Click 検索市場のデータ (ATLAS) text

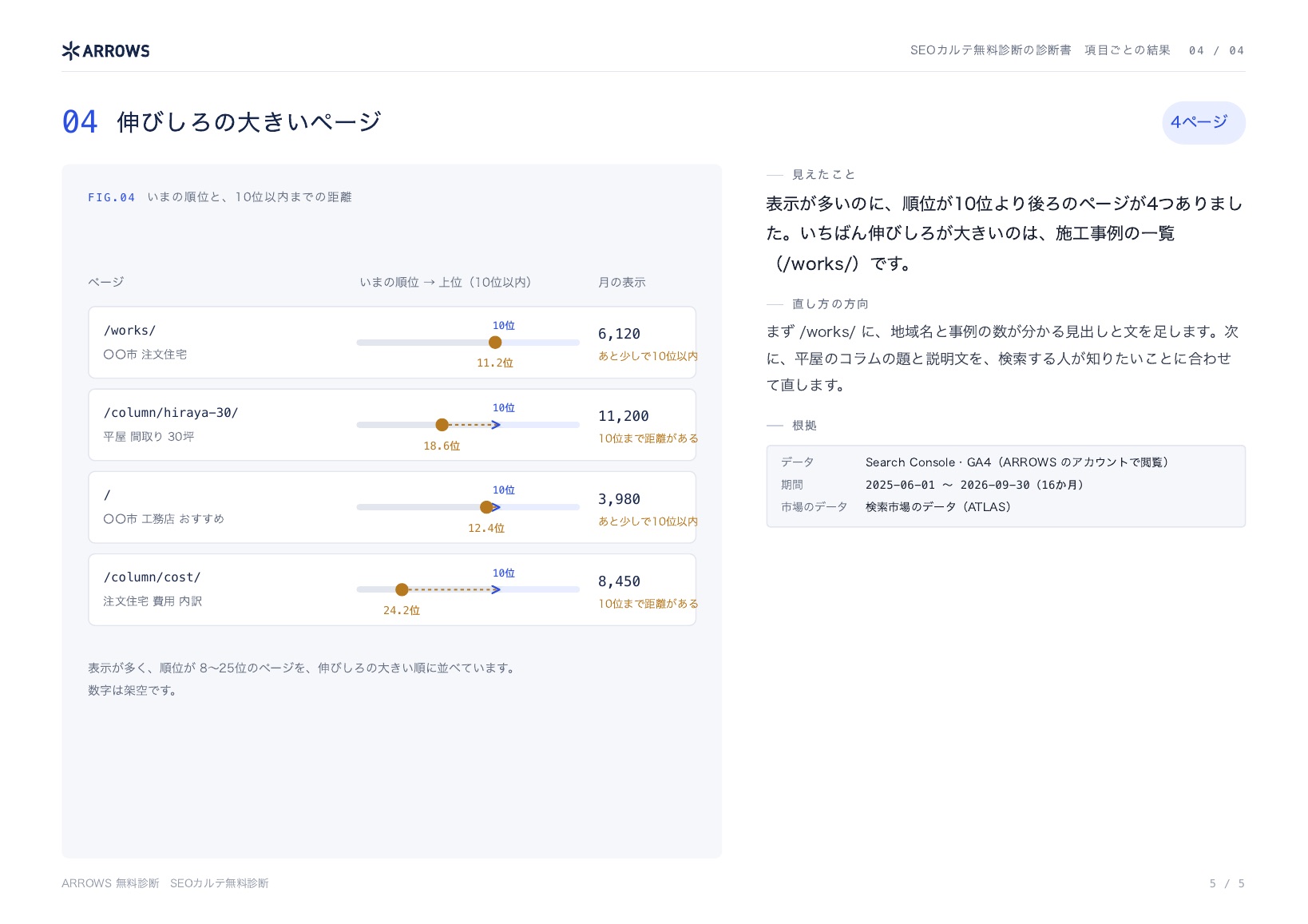(x=938, y=507)
